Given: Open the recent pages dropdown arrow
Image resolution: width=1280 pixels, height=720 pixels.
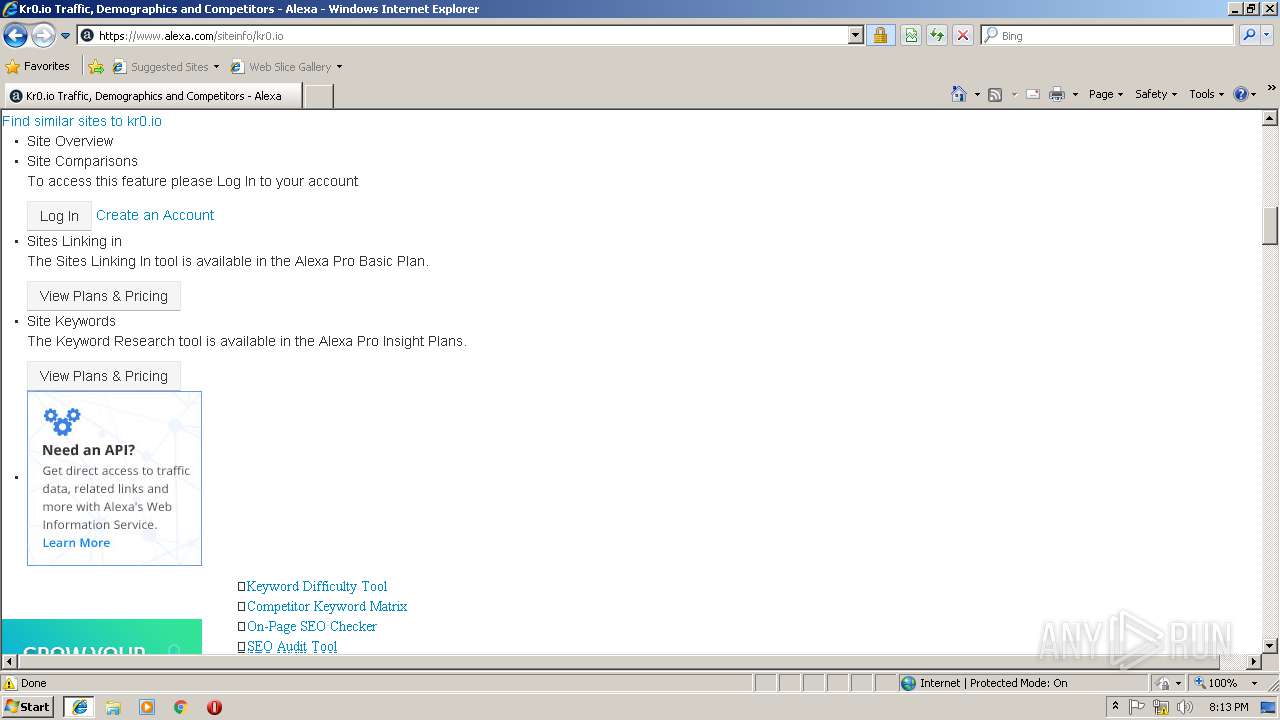Looking at the screenshot, I should 66,36.
